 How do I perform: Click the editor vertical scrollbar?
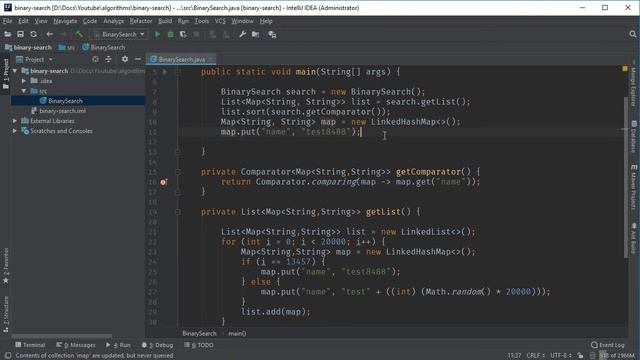pos(626,178)
